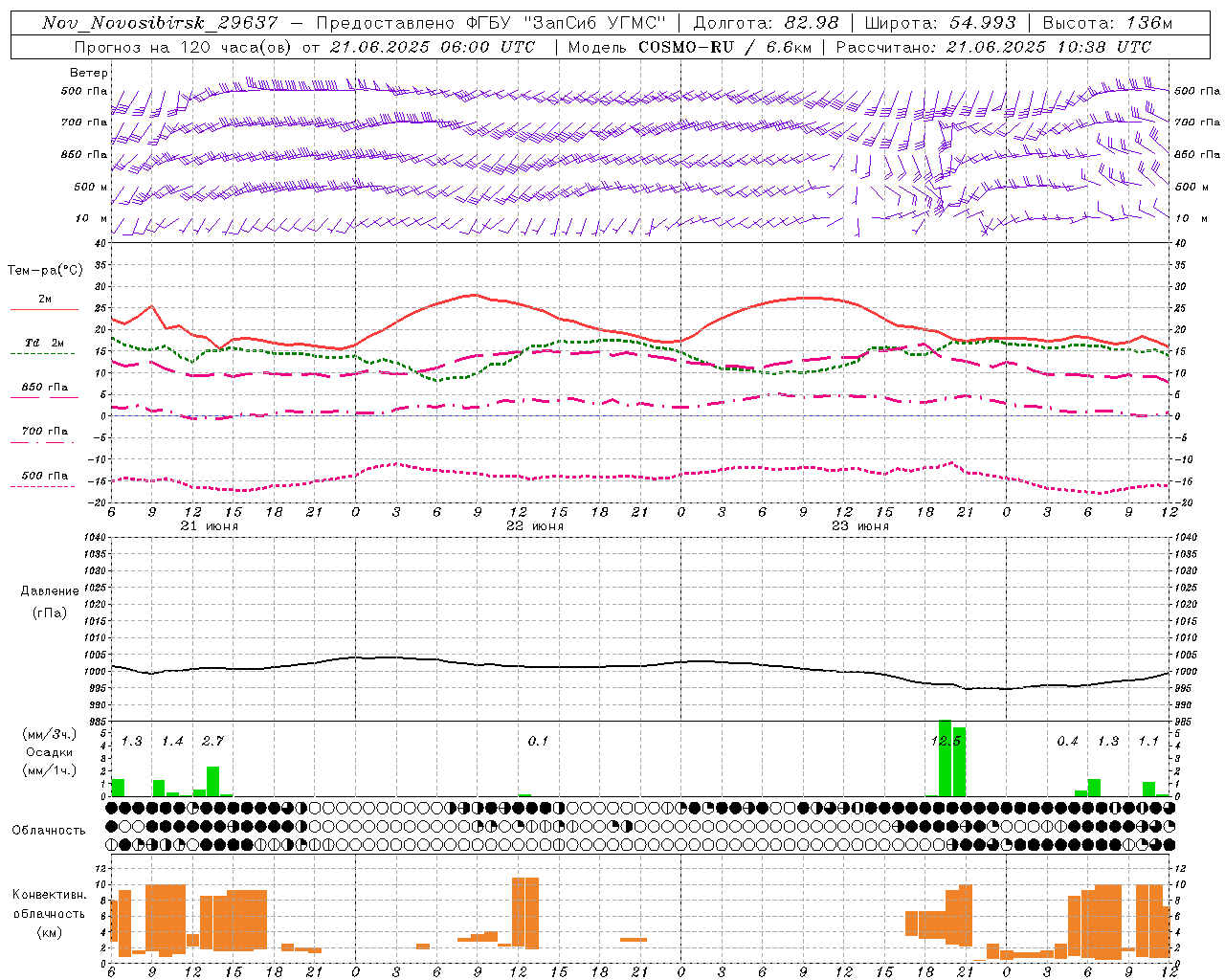Viewport: 1225px width, 980px height.
Task: Click the 21 июня date label
Action: pos(210,526)
